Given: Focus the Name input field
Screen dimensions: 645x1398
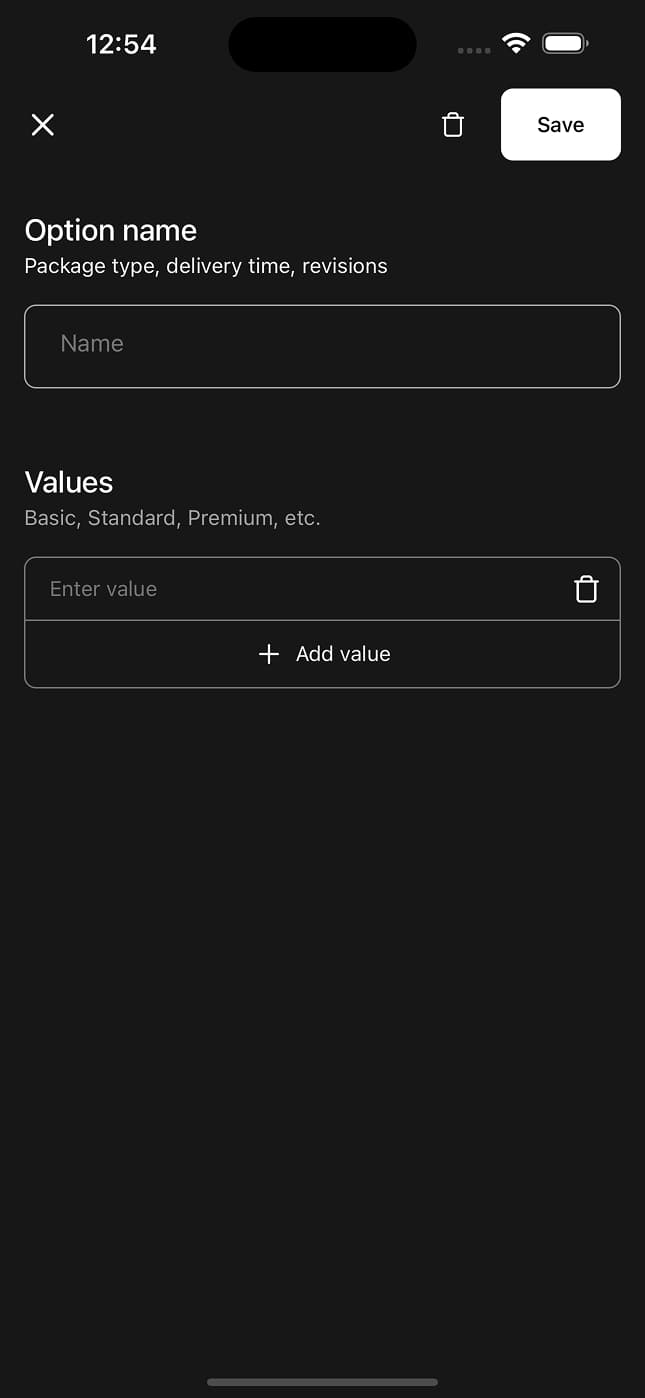Looking at the screenshot, I should pos(322,345).
